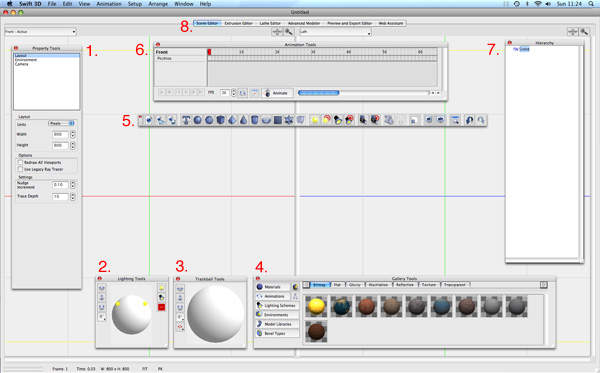Enable Use Legacy Ray Tracer checkbox
Image resolution: width=600 pixels, height=373 pixels.
(x=21, y=169)
